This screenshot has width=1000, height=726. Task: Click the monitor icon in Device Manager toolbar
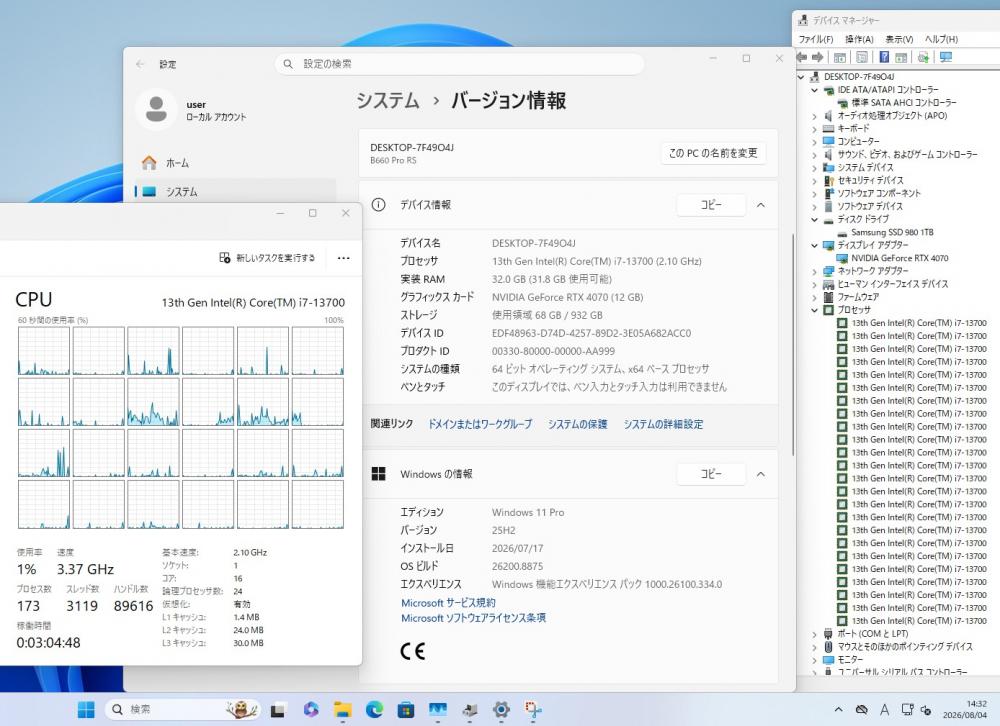946,57
